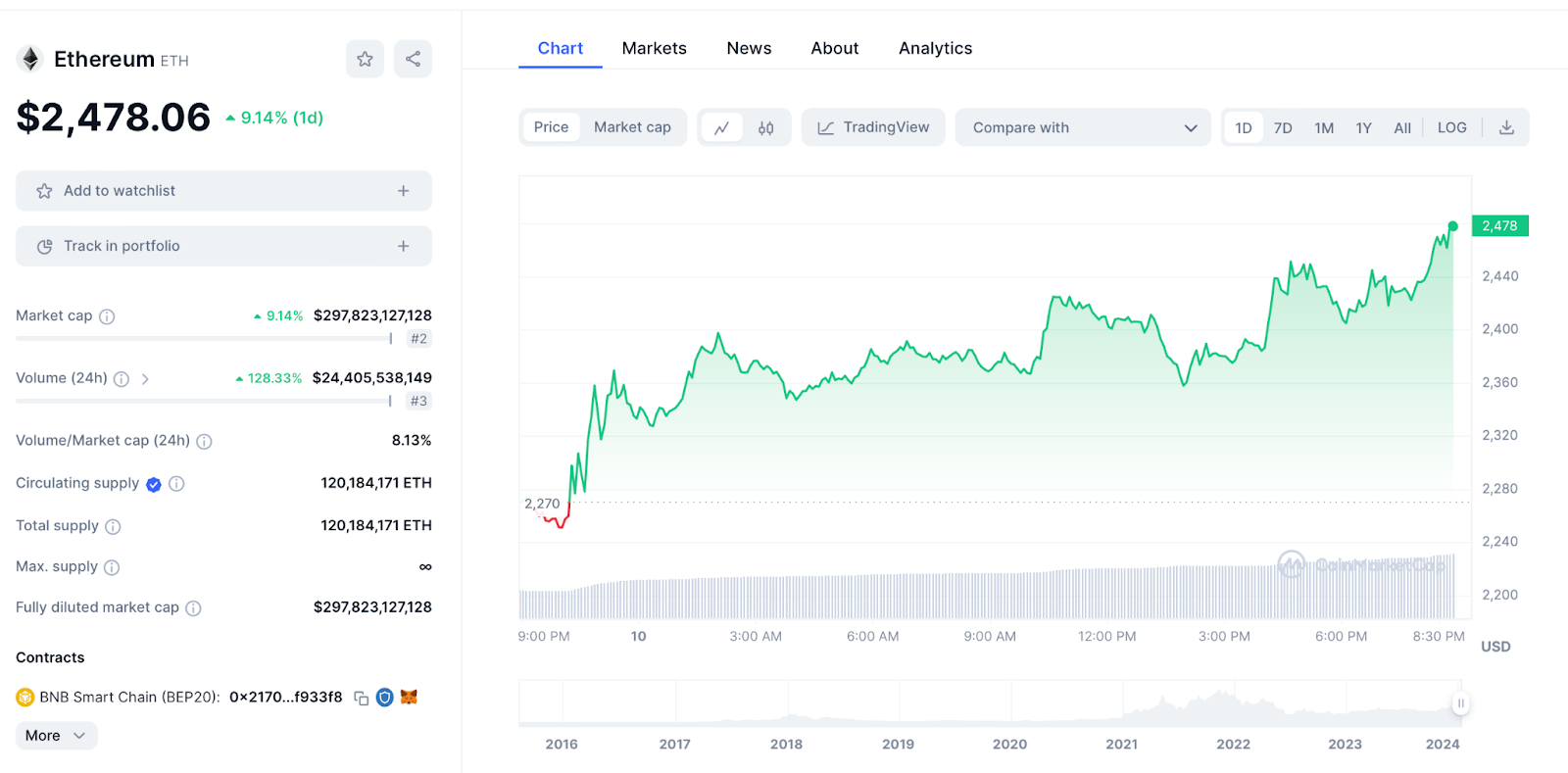Click the Ethereum logo icon
This screenshot has width=1568, height=773.
pyautogui.click(x=30, y=60)
